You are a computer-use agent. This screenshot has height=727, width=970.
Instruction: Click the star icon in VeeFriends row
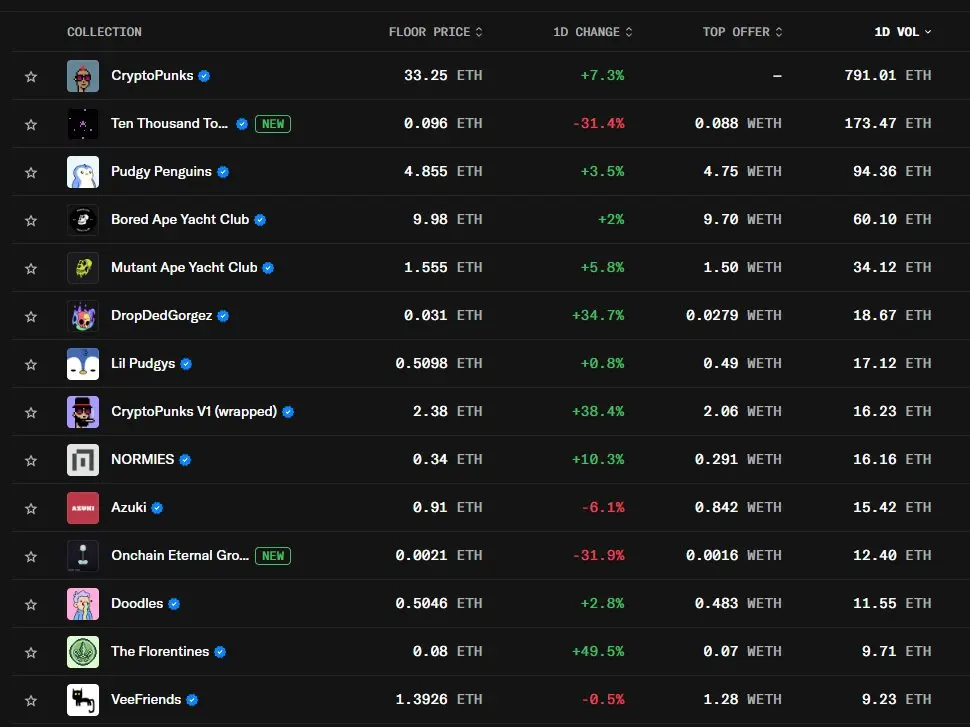31,700
